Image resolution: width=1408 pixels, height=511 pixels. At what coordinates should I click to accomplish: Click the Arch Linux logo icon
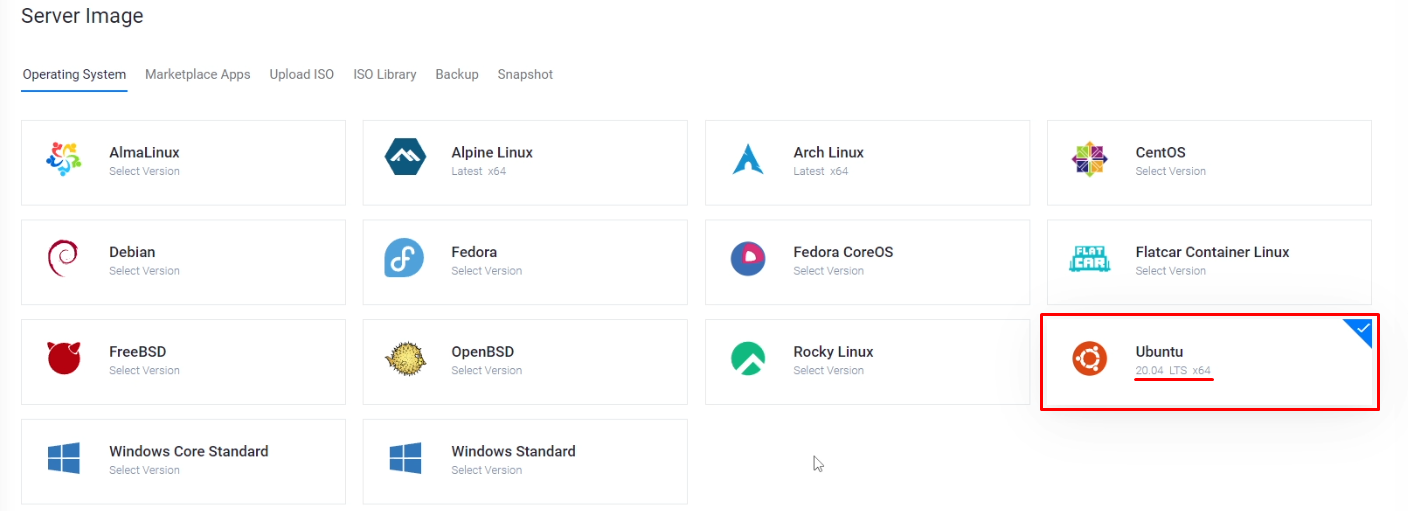tap(748, 160)
